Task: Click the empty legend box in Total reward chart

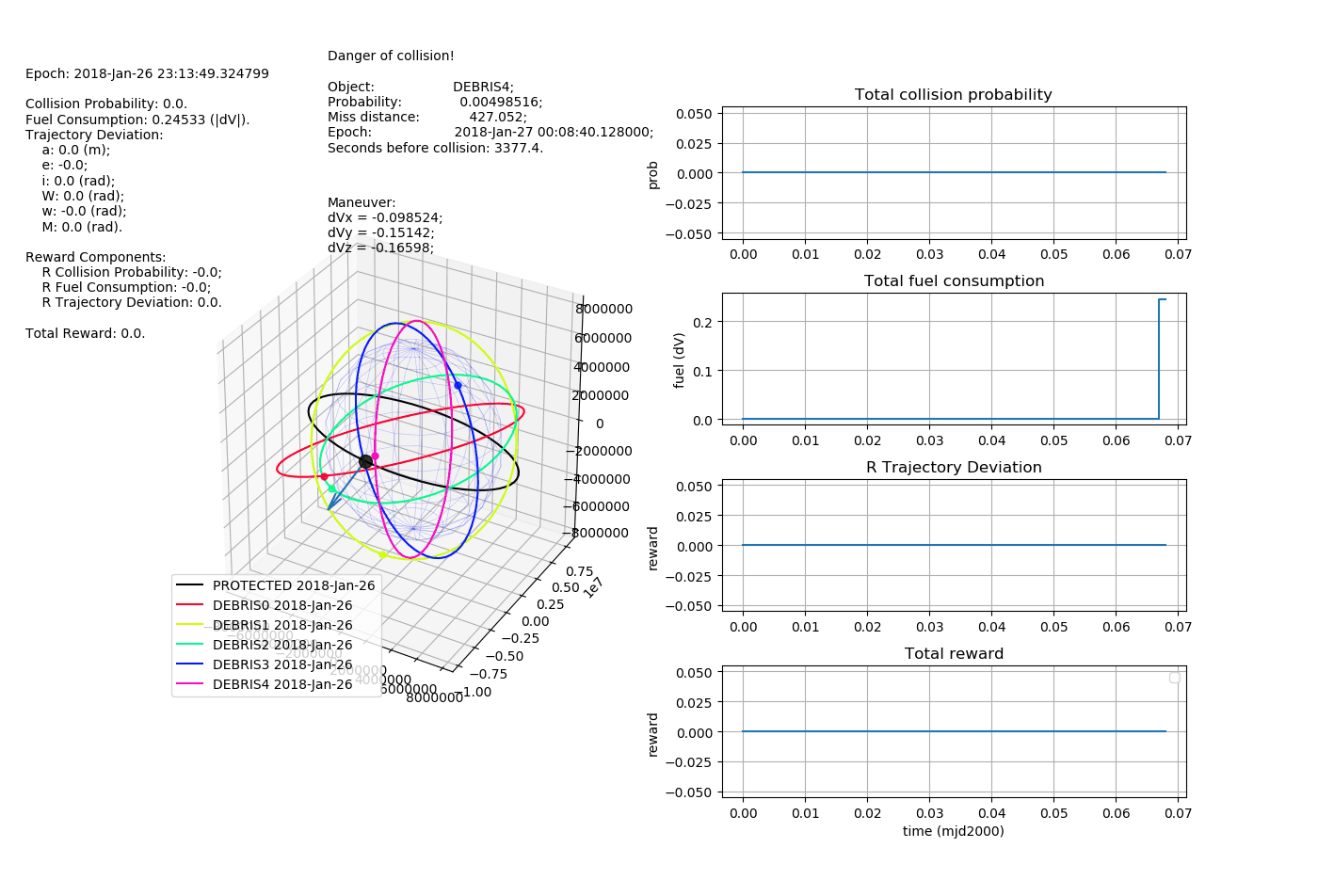Action: click(1174, 678)
